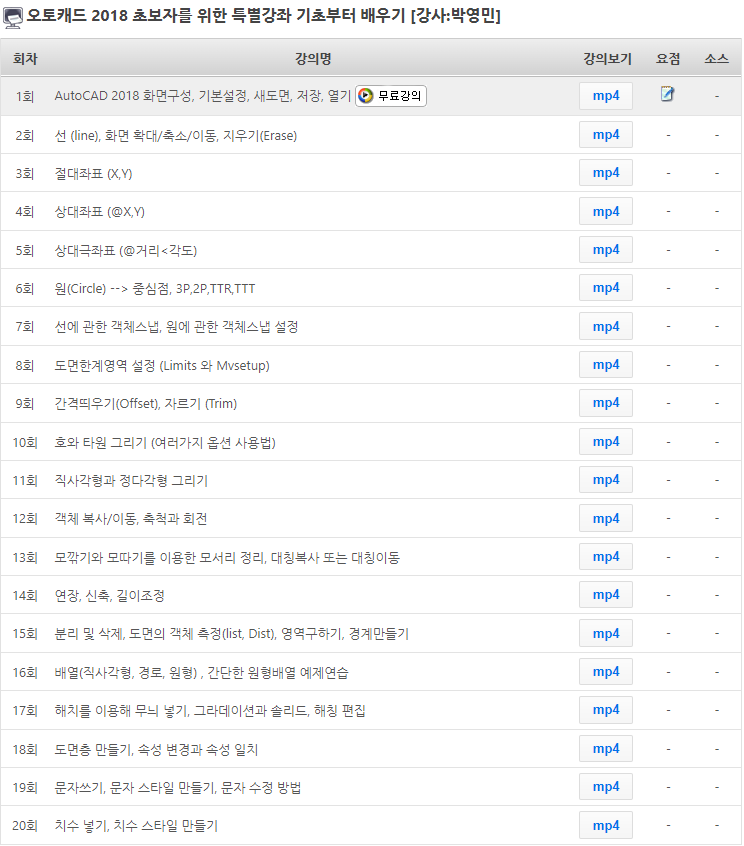Select the 회차 column header
The height and width of the screenshot is (846, 744).
coord(25,58)
